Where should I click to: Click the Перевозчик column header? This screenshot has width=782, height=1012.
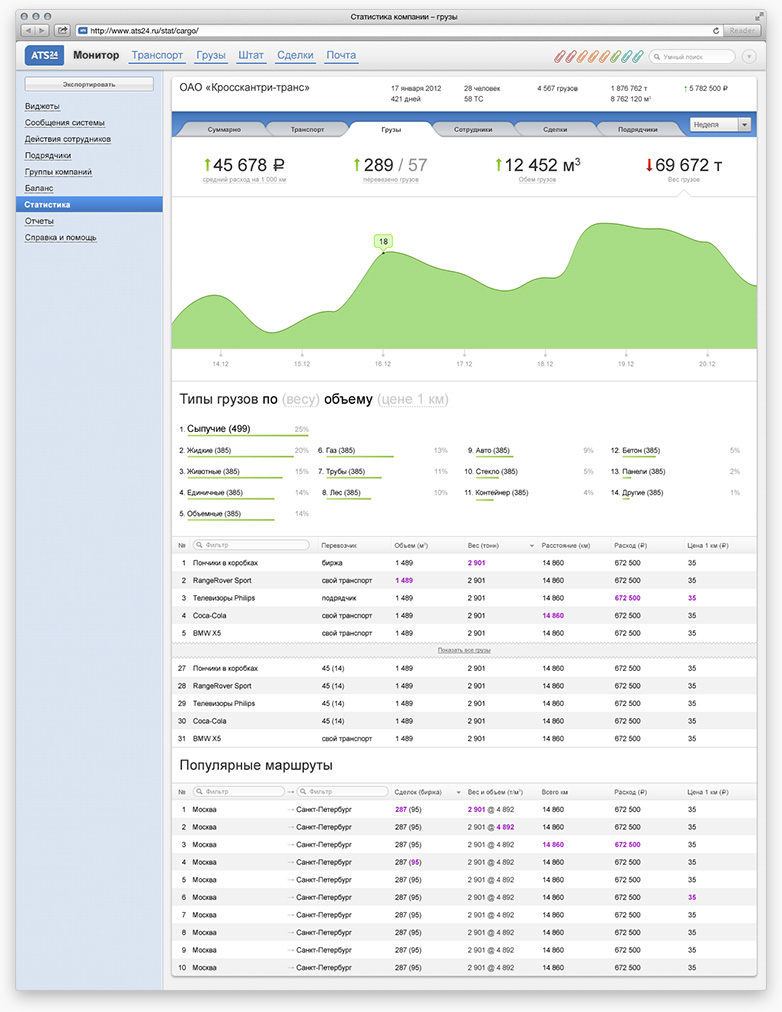point(339,546)
